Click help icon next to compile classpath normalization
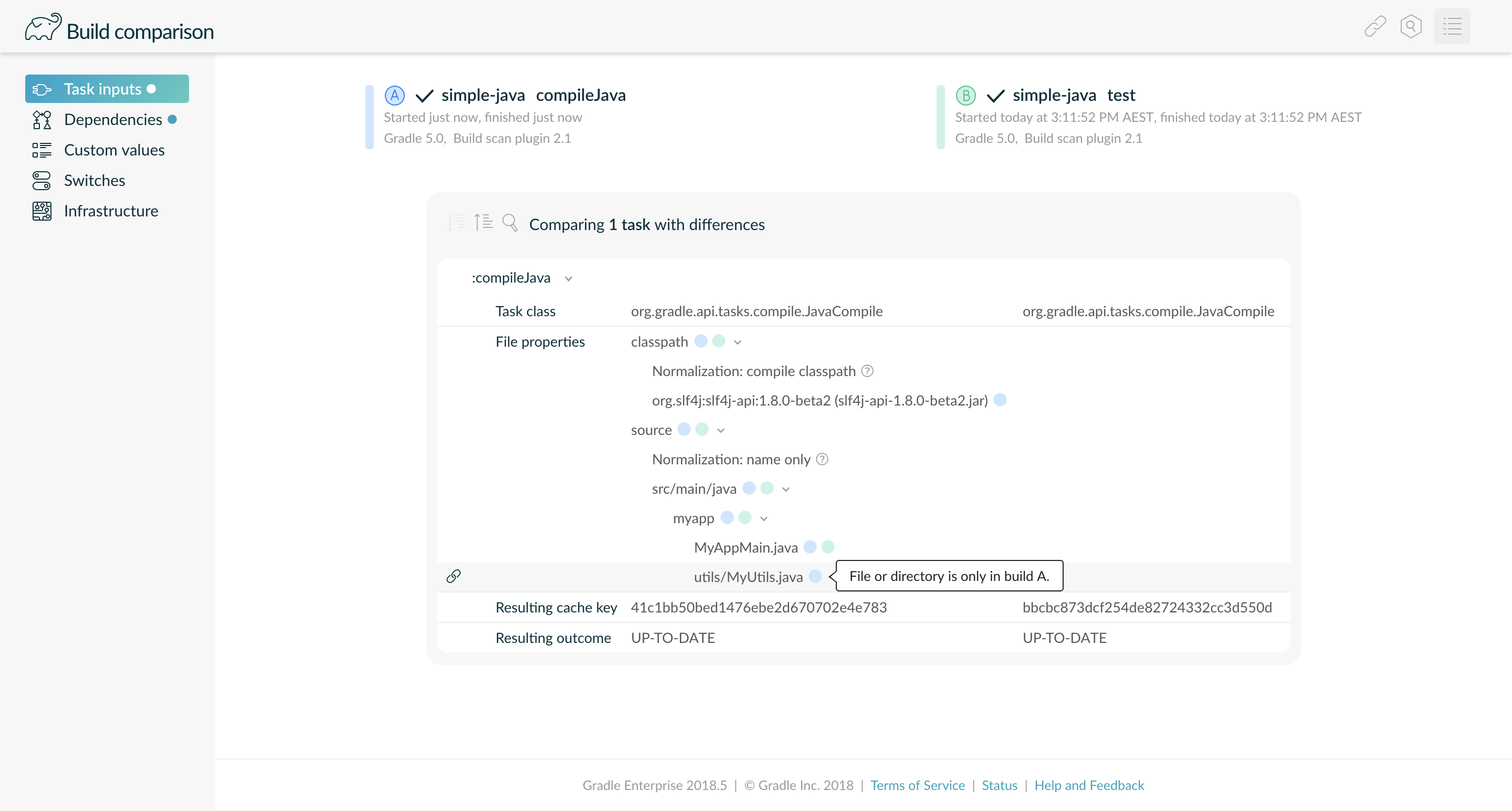This screenshot has width=1512, height=811. [867, 371]
